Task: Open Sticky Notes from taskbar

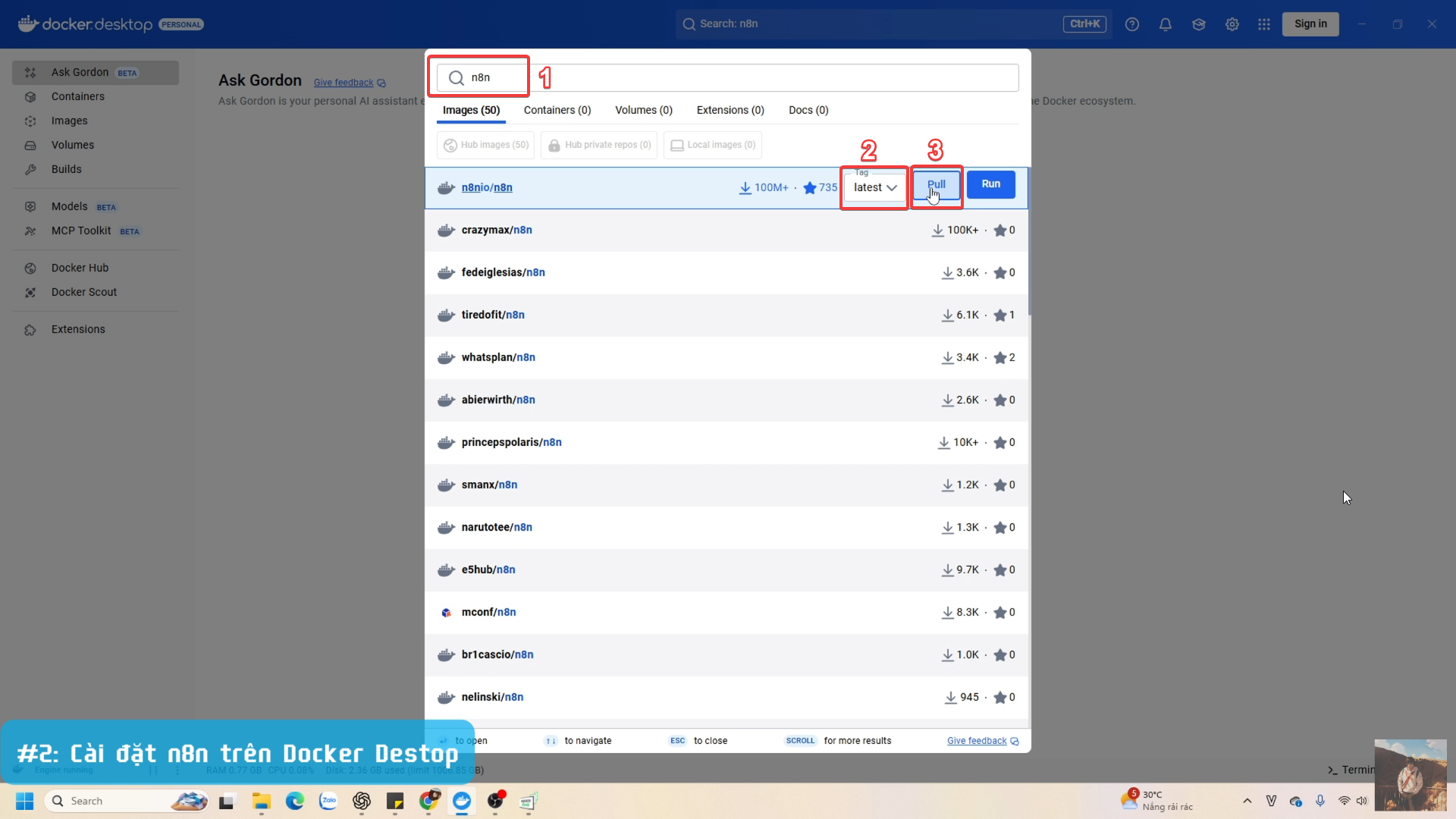Action: pyautogui.click(x=395, y=801)
